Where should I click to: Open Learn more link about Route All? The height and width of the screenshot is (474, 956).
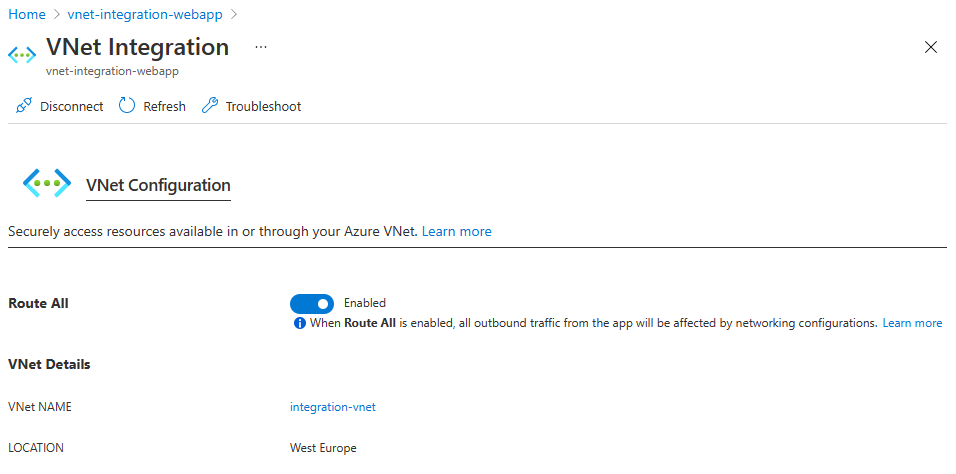pos(912,324)
